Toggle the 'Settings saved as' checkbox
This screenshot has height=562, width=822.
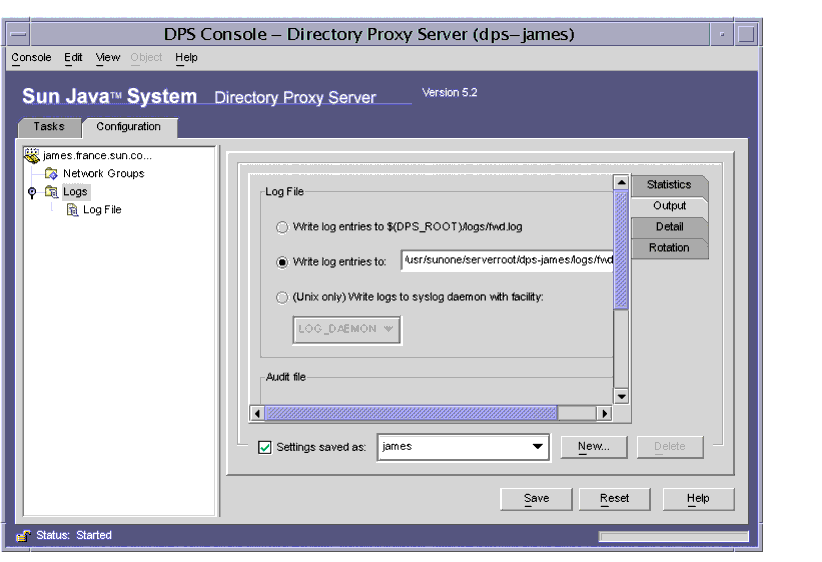click(265, 447)
